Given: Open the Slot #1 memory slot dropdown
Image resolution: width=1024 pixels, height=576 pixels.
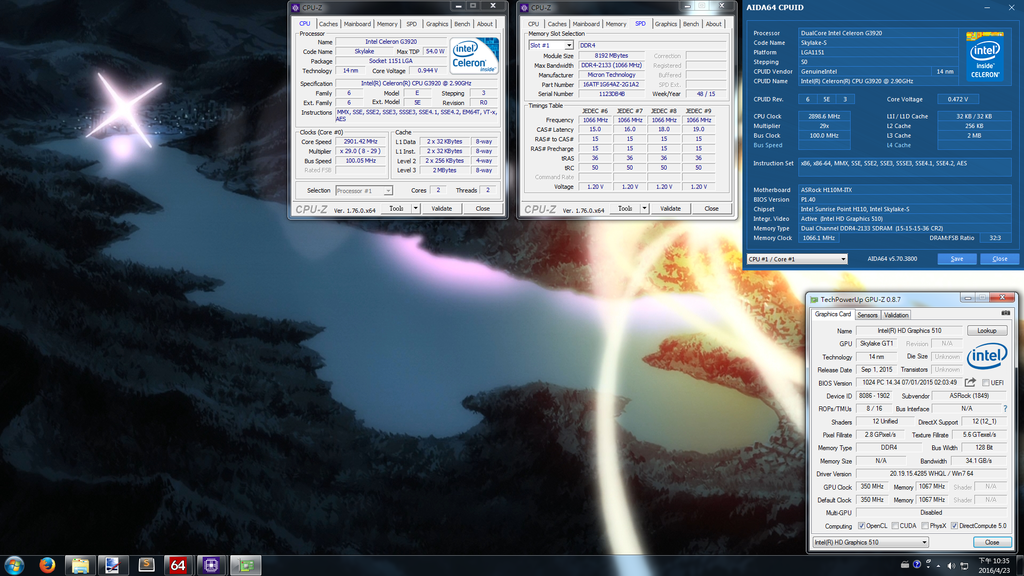Looking at the screenshot, I should pos(550,45).
